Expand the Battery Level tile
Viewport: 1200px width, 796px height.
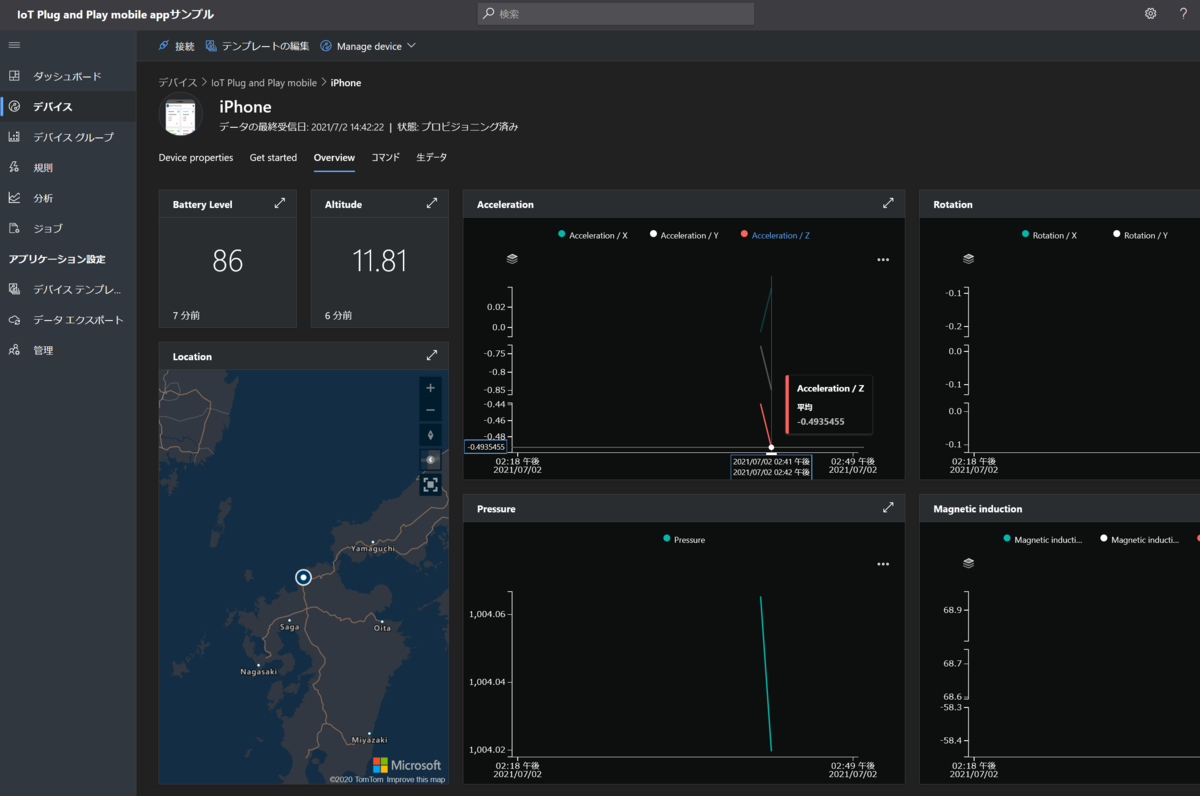[280, 203]
